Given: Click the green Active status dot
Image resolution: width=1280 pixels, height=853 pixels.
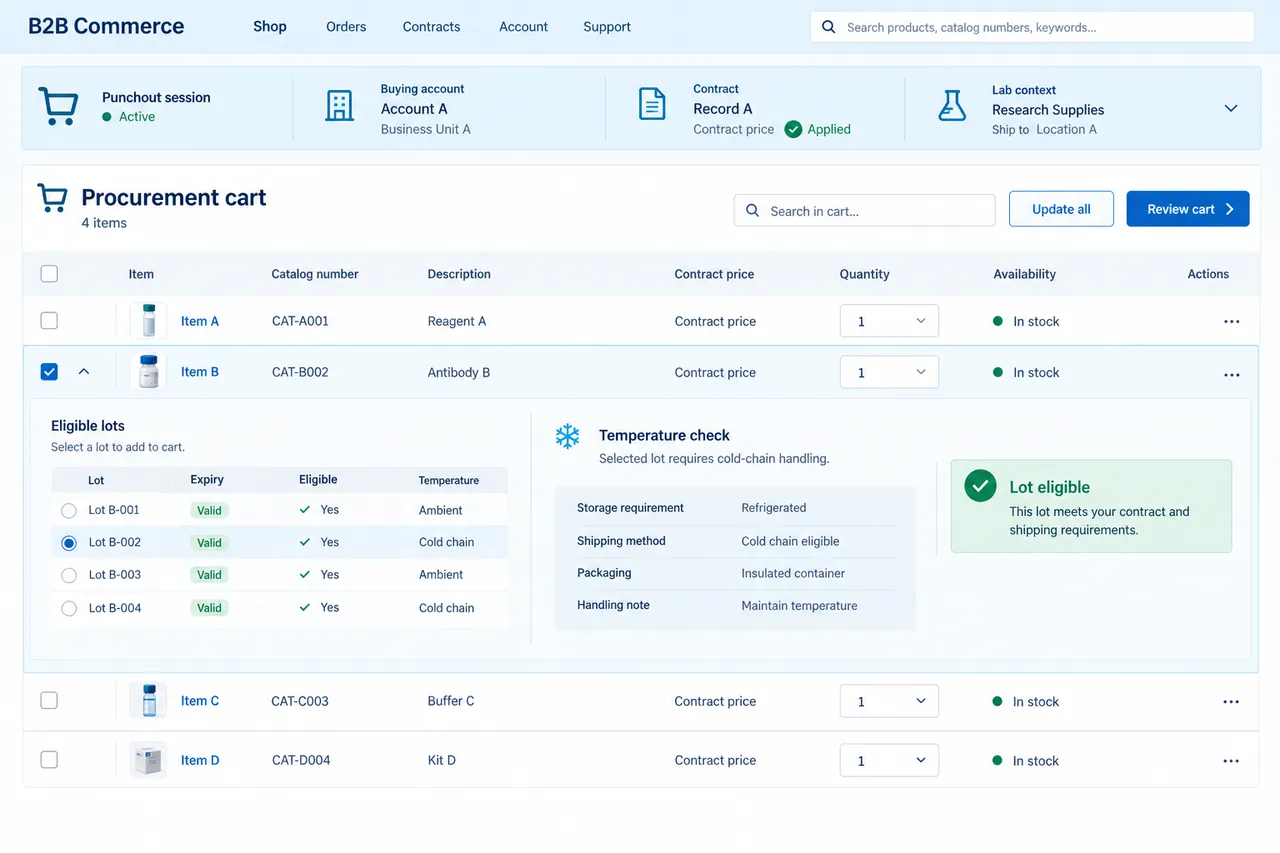Looking at the screenshot, I should (107, 117).
